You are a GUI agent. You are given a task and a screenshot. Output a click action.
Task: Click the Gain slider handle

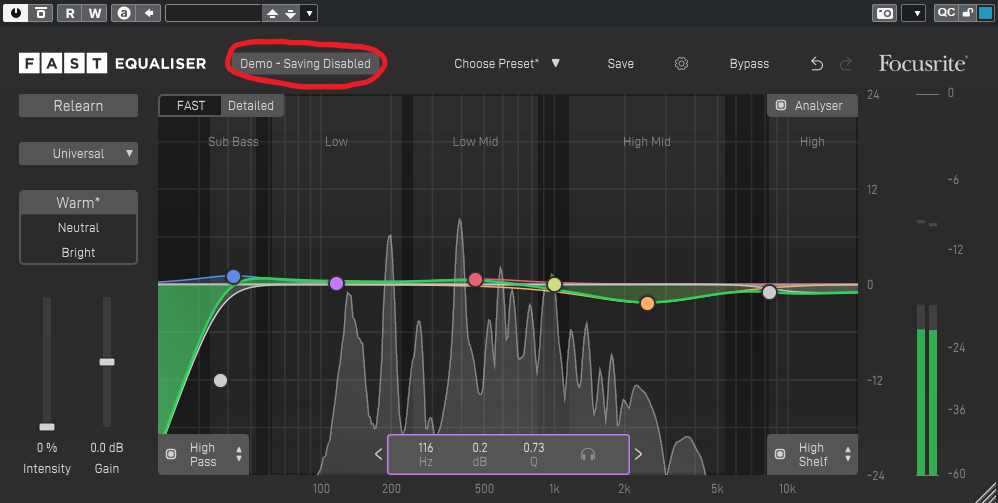(x=107, y=362)
